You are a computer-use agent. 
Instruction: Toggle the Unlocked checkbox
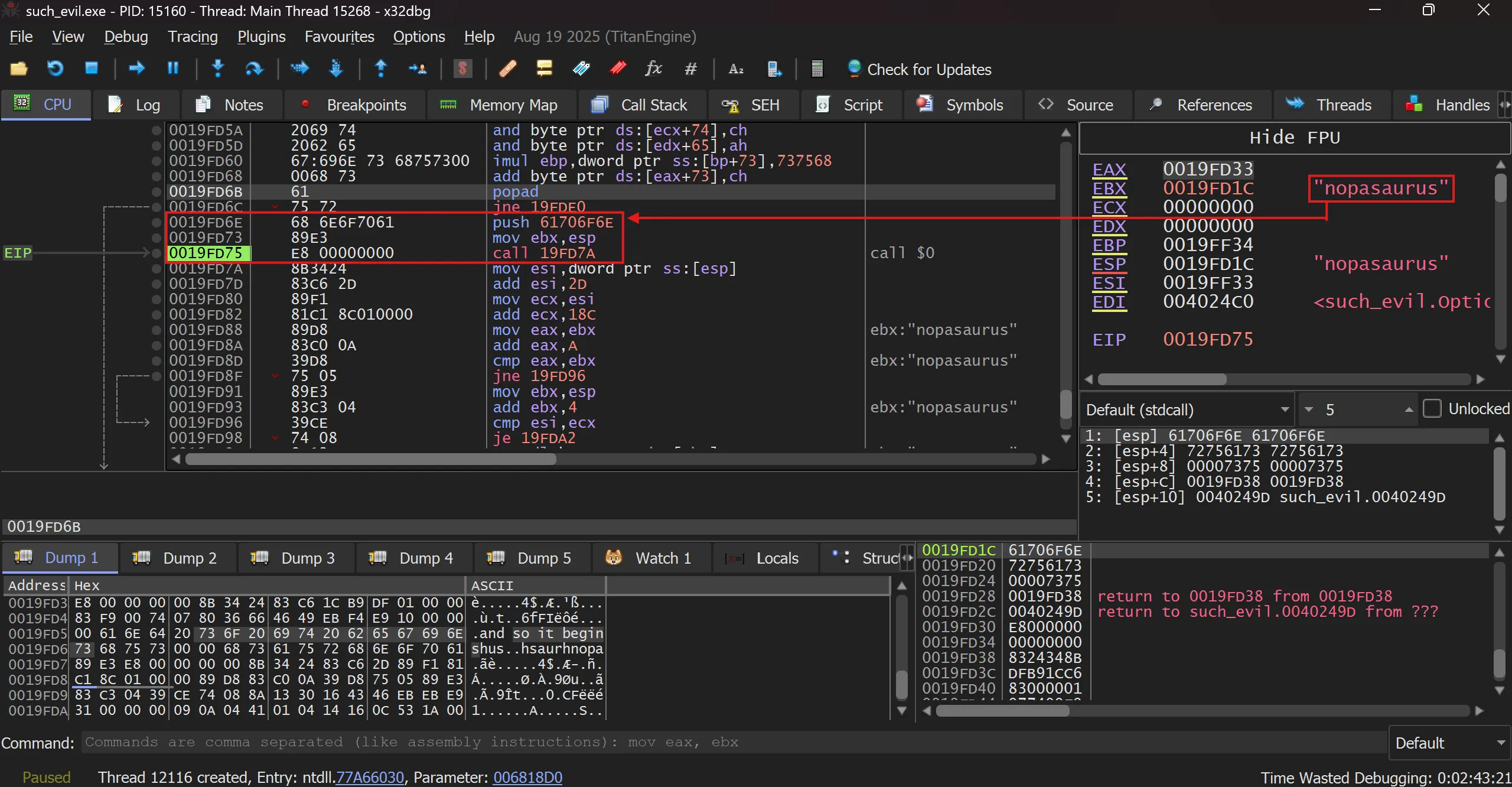1432,409
